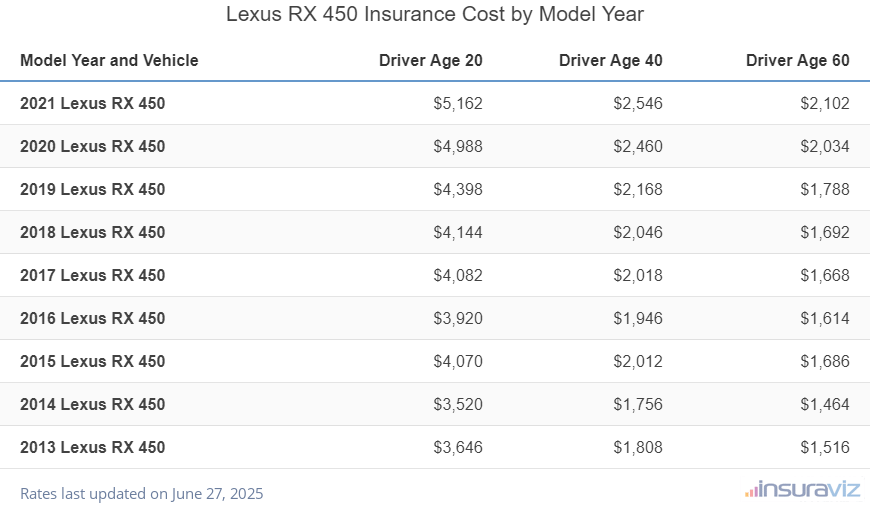Click the $1,614 value in the 2016 row
Screen dimensions: 870x509
point(825,318)
